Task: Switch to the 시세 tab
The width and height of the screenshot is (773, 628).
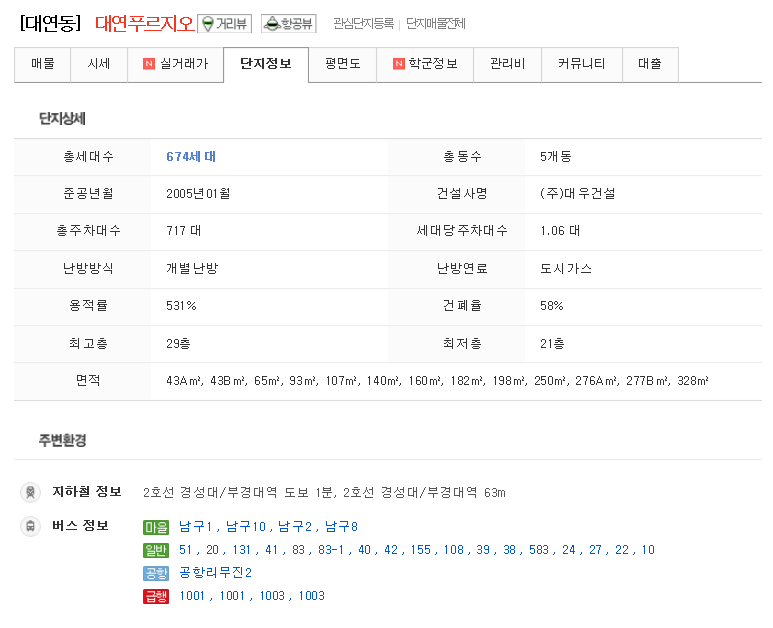Action: 99,64
